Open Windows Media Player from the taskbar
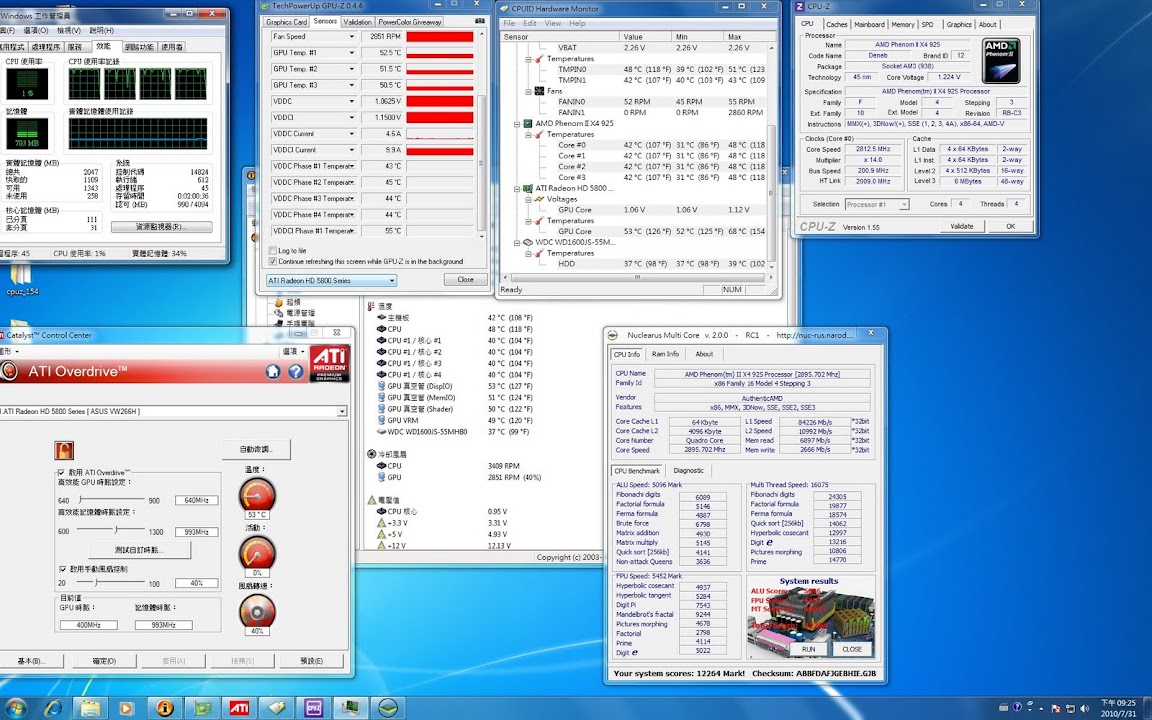Viewport: 1152px width, 720px height. point(126,708)
